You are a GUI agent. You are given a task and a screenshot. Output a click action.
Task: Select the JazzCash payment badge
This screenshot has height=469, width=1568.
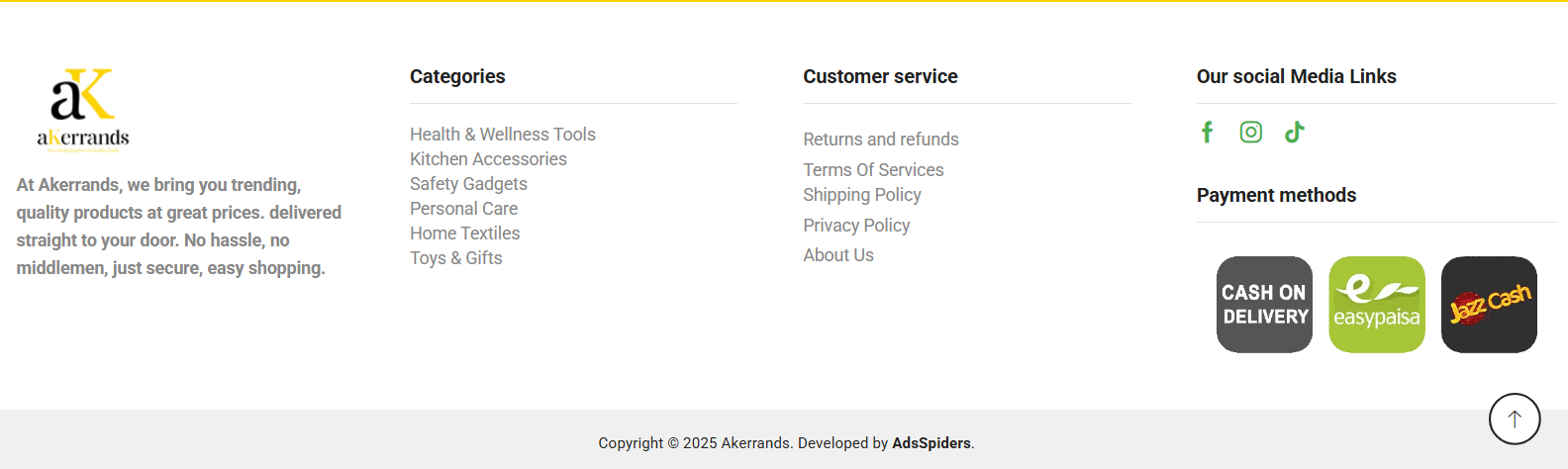pos(1489,305)
